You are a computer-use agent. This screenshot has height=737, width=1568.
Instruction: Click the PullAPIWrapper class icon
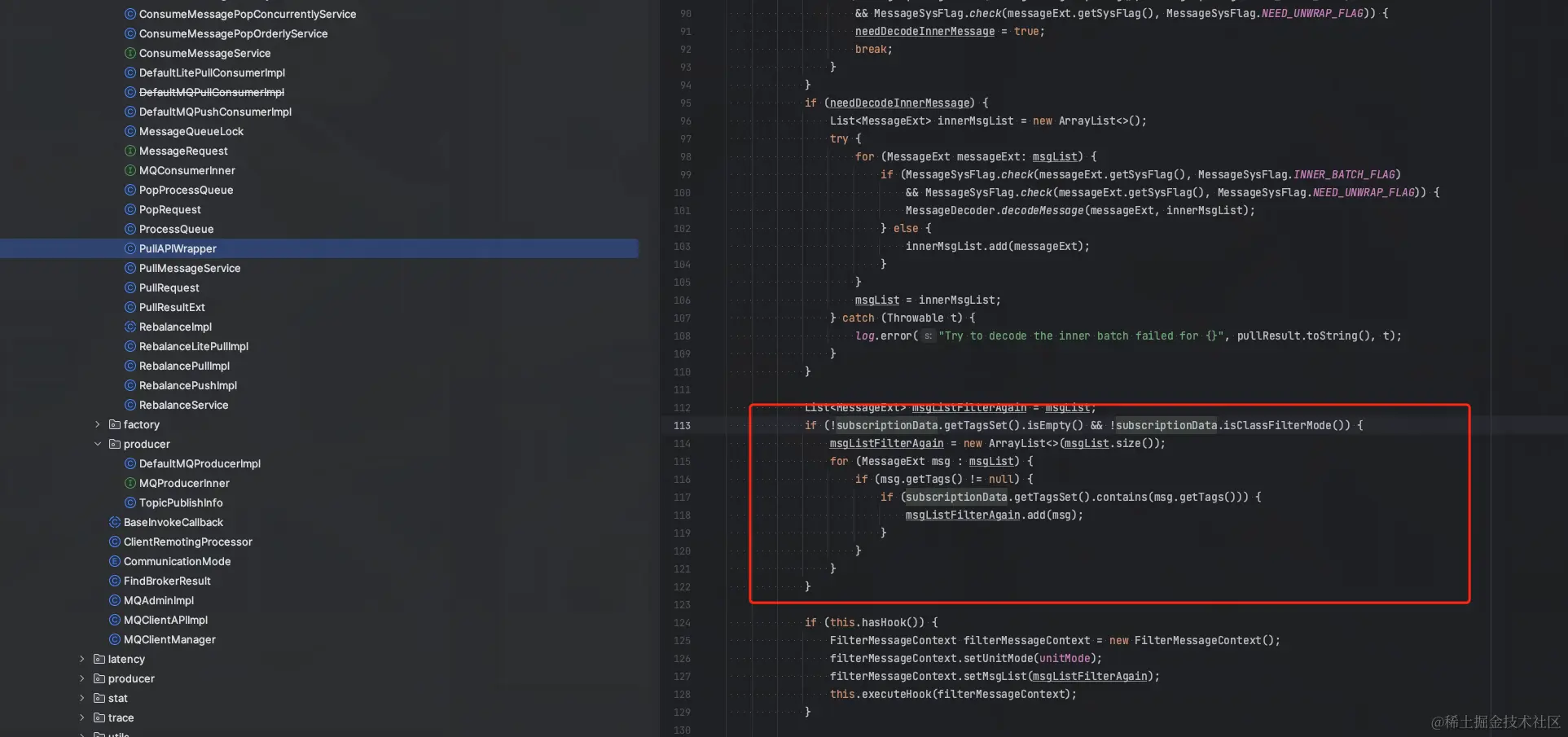(x=130, y=248)
